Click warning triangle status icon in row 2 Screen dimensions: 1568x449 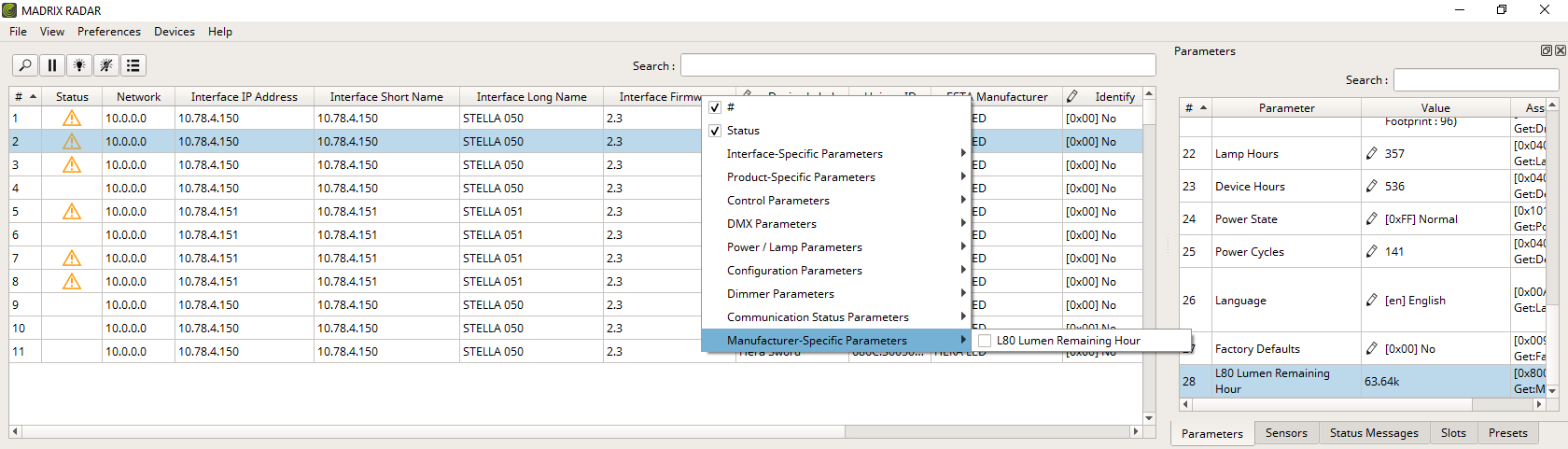pyautogui.click(x=72, y=142)
